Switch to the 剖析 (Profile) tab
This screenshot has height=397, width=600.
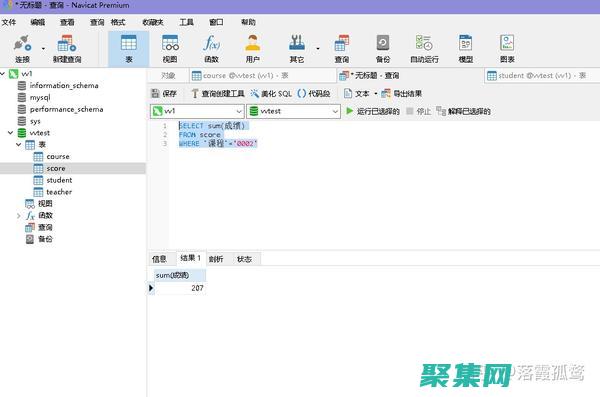tap(216, 259)
